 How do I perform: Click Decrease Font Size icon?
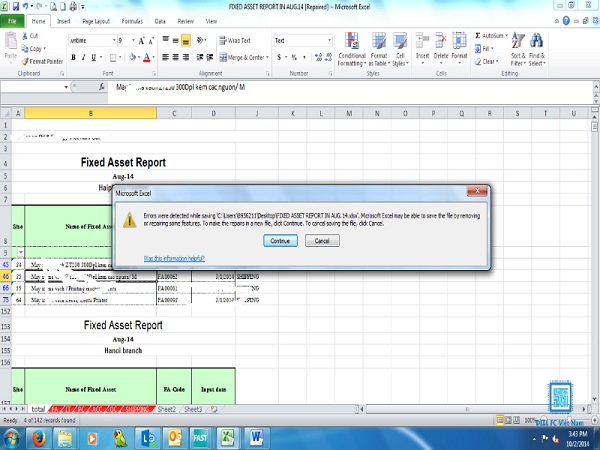coord(151,41)
